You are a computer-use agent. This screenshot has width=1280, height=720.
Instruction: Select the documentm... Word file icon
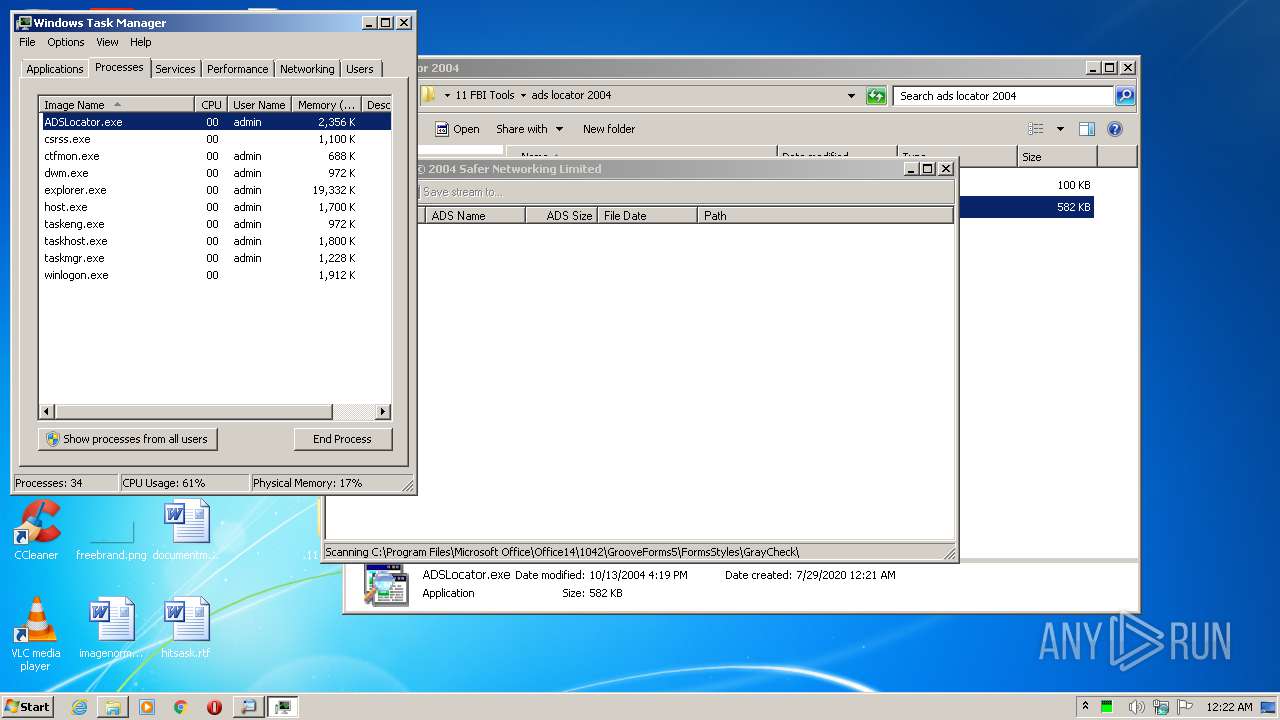click(186, 530)
